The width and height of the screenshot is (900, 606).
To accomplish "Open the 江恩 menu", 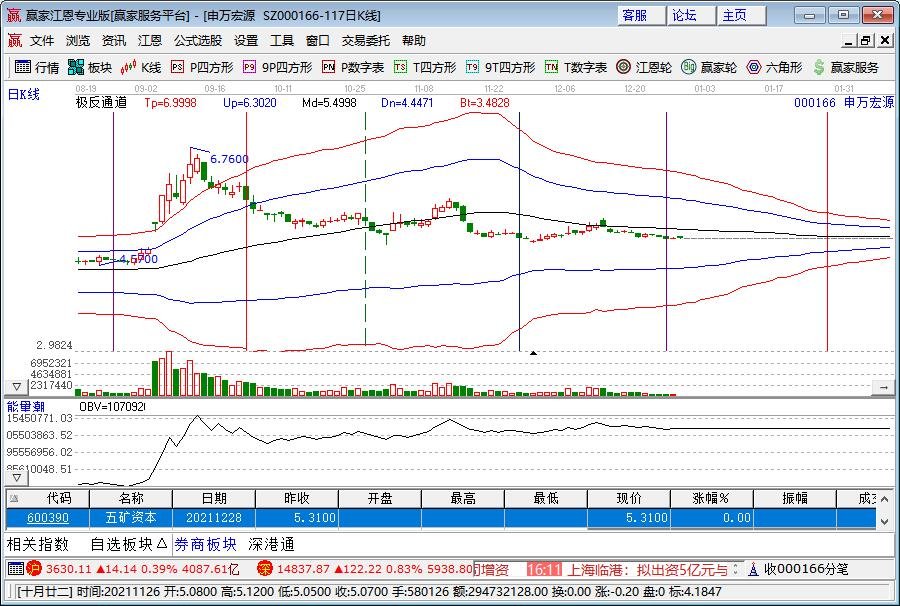I will [x=150, y=40].
